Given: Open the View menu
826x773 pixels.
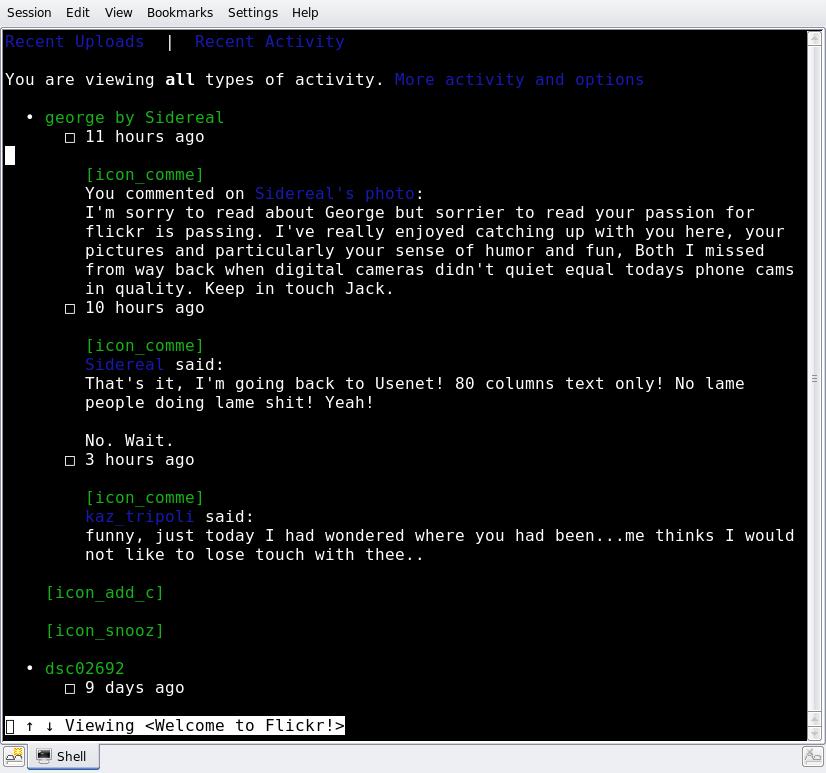Looking at the screenshot, I should 118,12.
